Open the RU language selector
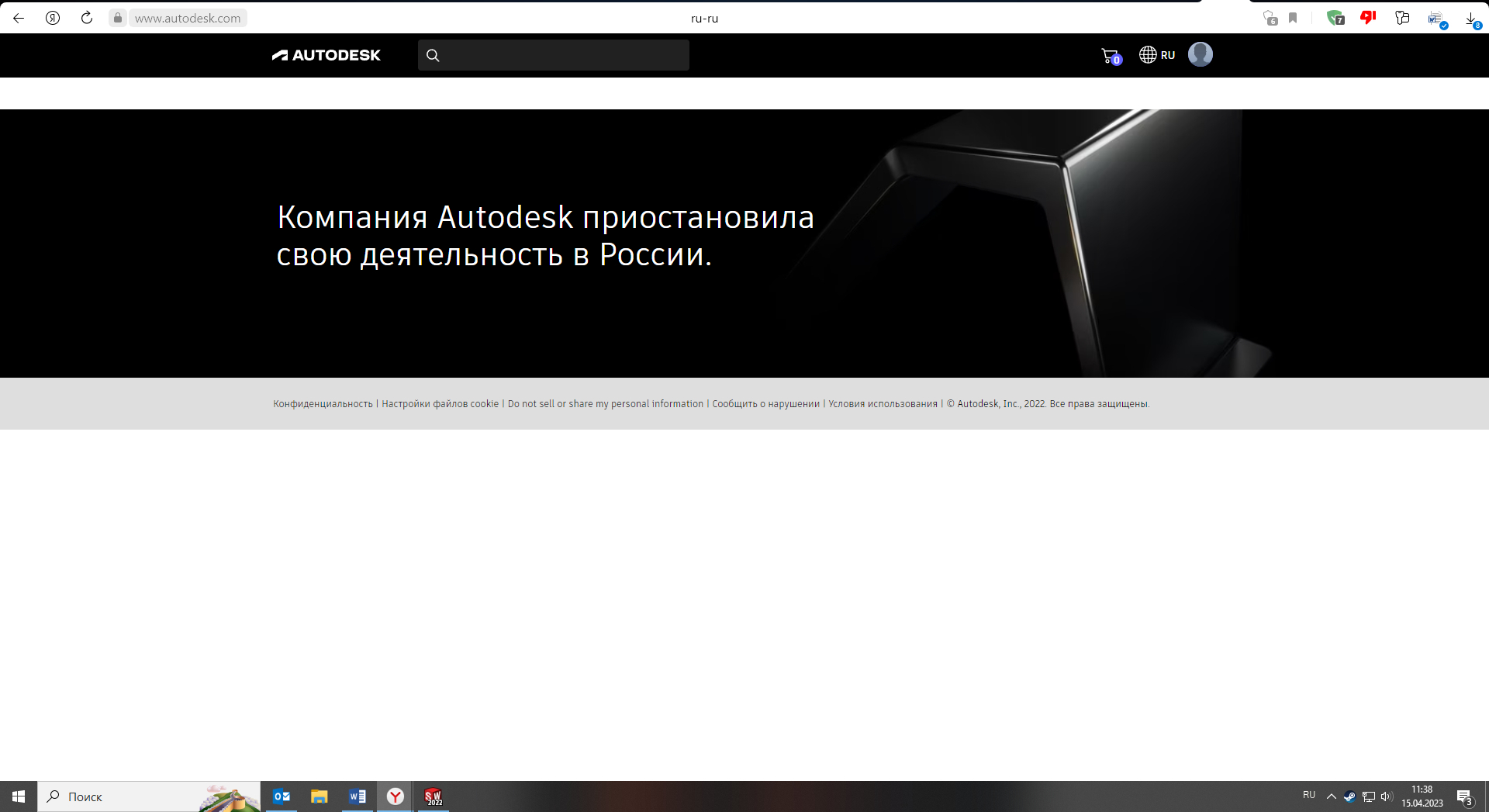 pos(1157,55)
